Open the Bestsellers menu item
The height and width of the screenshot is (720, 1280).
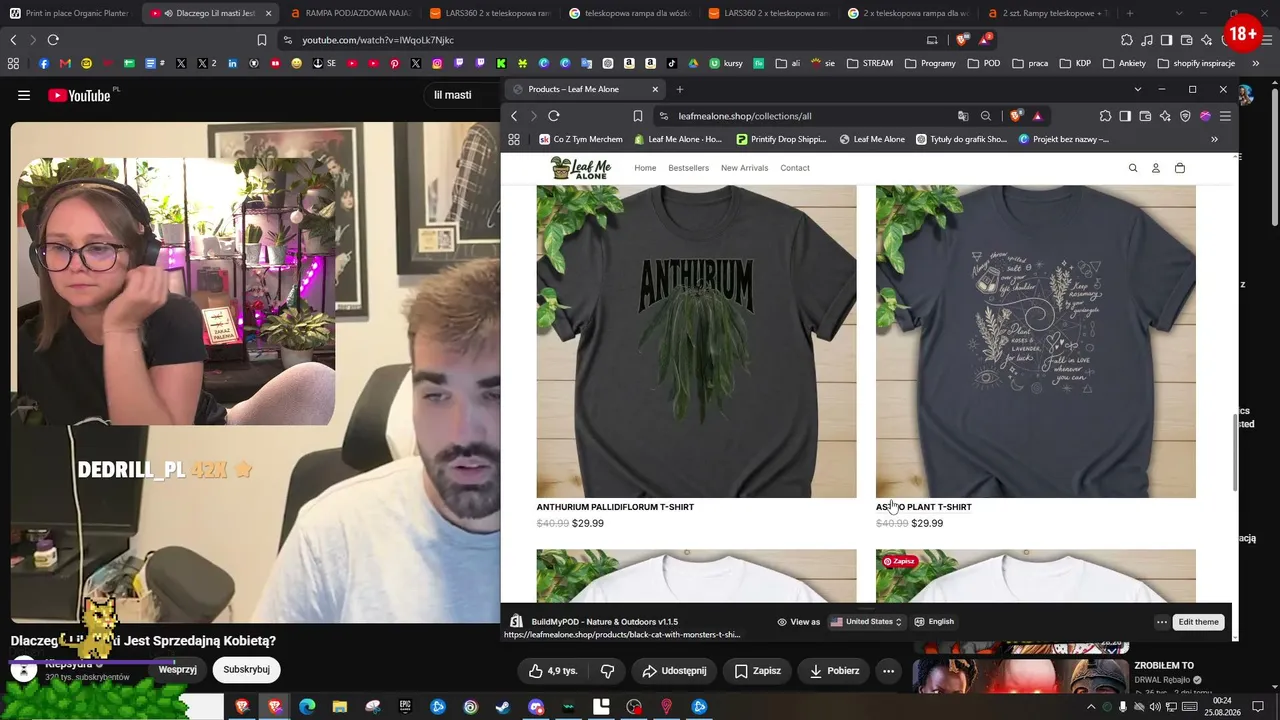(x=689, y=168)
